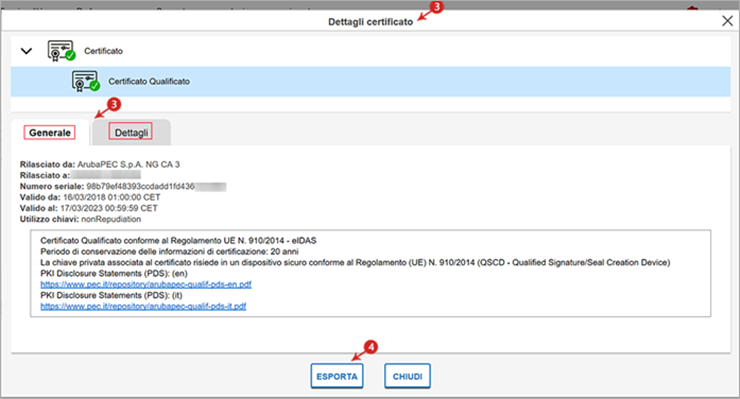Click the 'Valido al: 17/03/2023' line
The width and height of the screenshot is (740, 399).
coord(89,208)
